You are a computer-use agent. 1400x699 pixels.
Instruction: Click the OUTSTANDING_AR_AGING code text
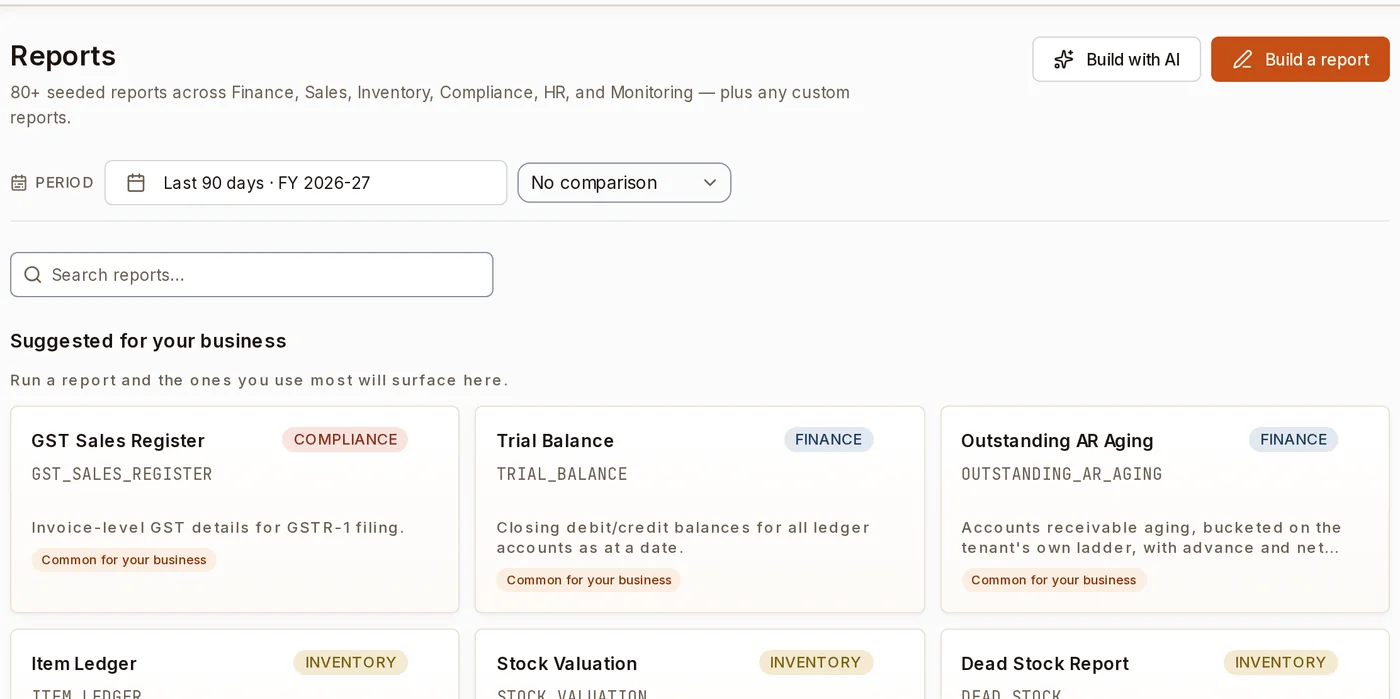pyautogui.click(x=1061, y=474)
